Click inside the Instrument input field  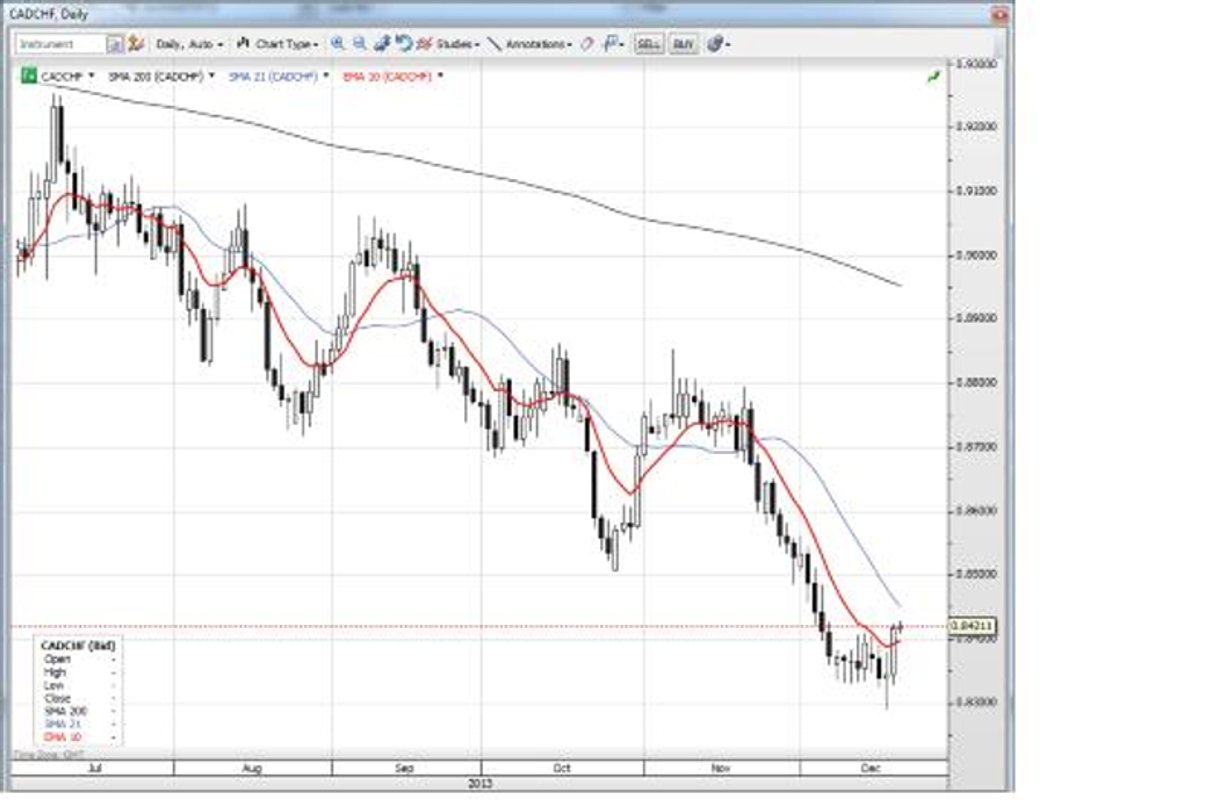click(x=60, y=44)
